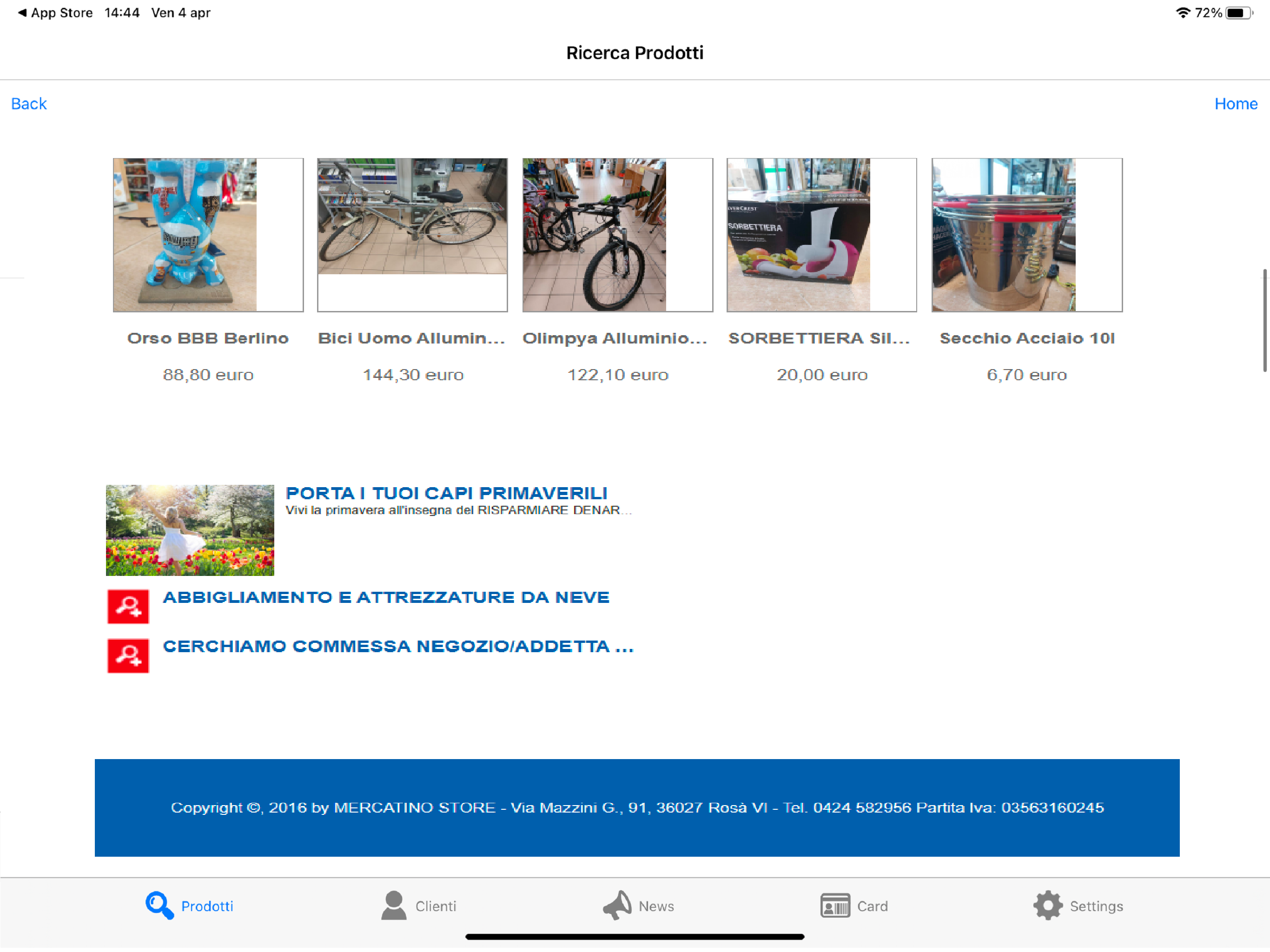Go Back to previous screen
This screenshot has height=952, width=1270.
tap(29, 104)
